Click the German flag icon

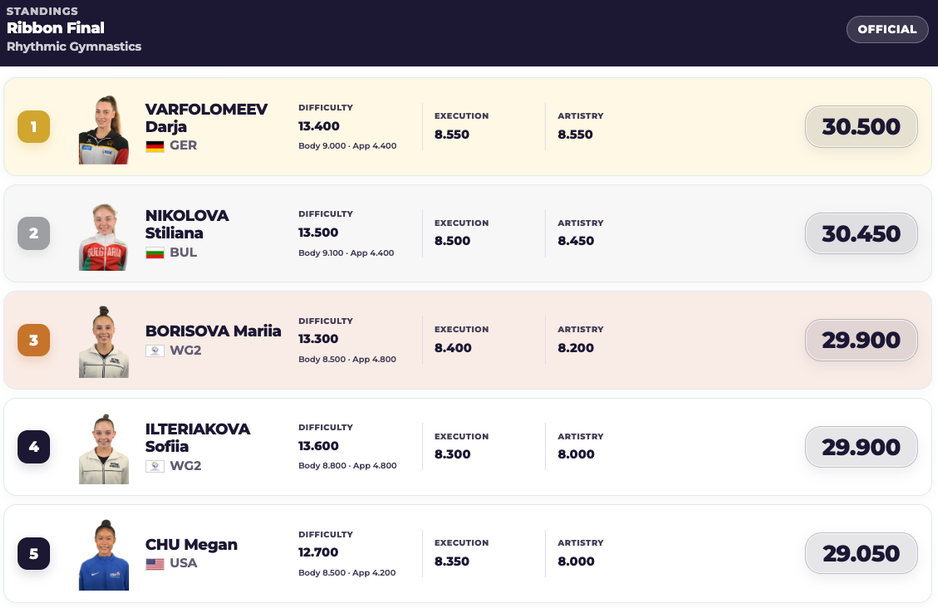coord(155,146)
